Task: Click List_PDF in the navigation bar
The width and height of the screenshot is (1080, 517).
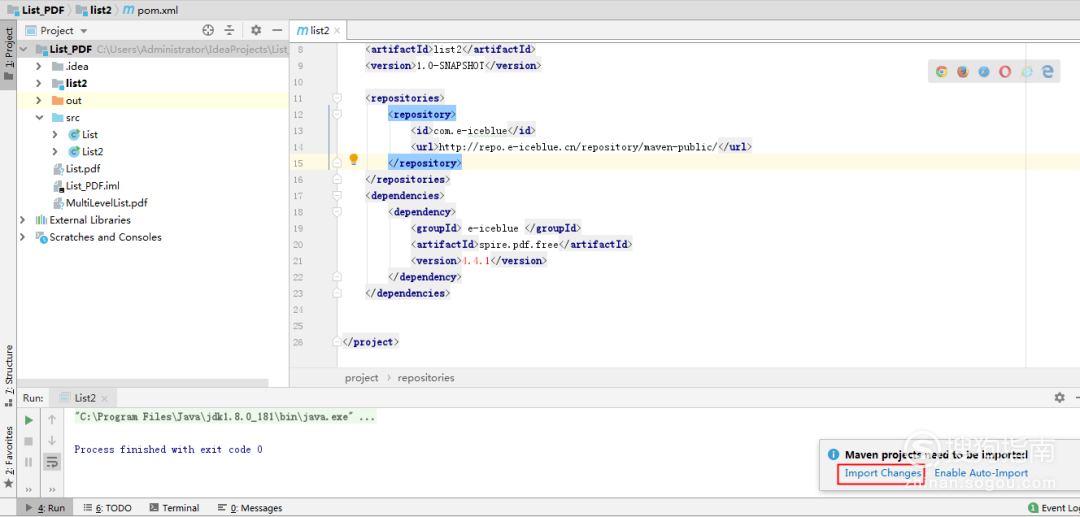Action: coord(36,10)
